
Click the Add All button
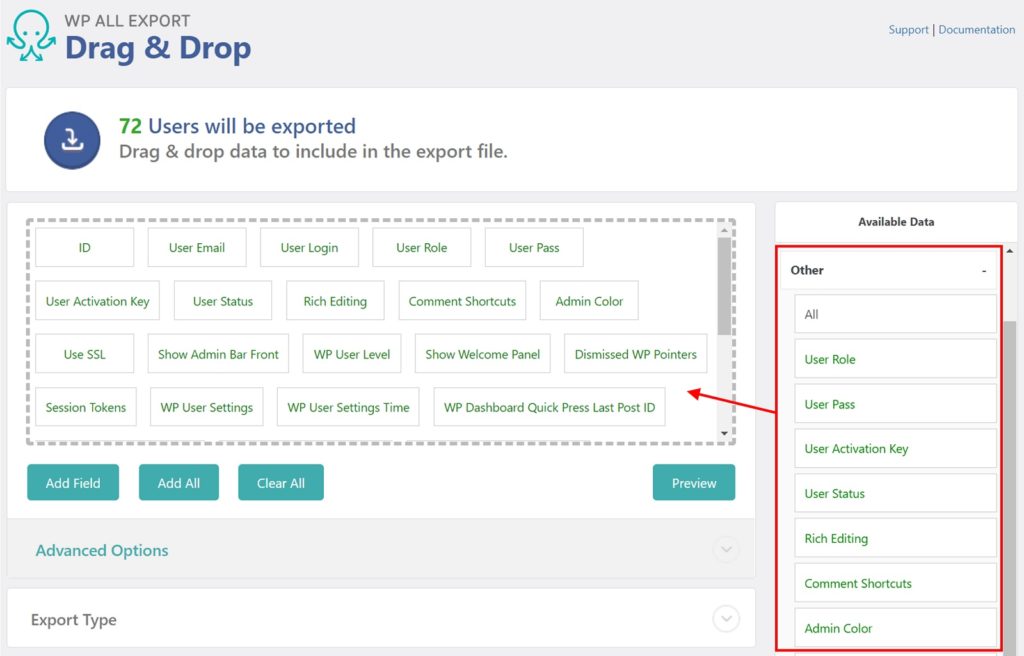(178, 482)
